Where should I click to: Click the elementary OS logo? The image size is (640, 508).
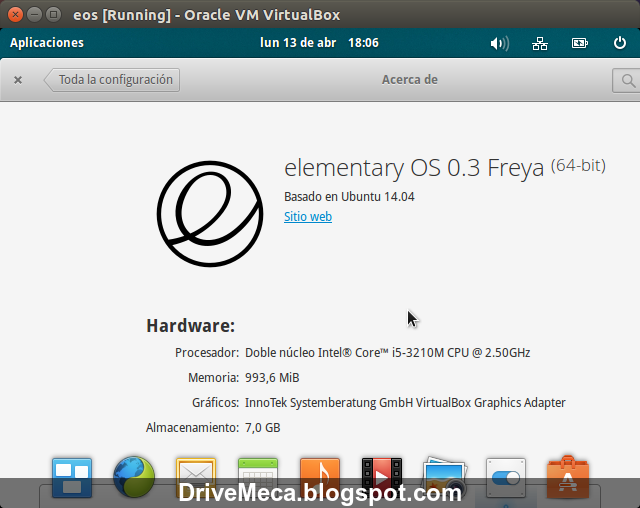(x=210, y=214)
